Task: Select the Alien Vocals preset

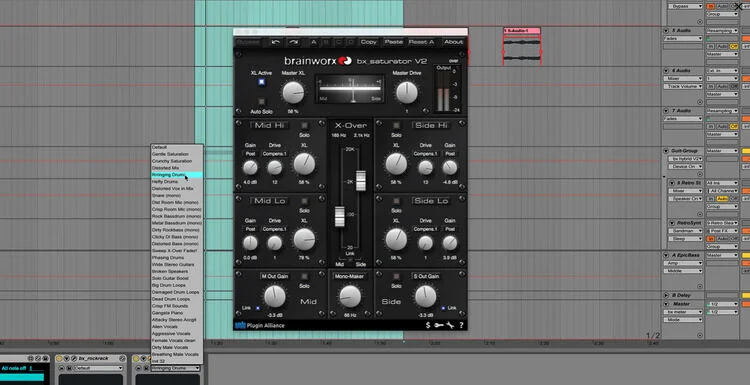Action: pos(177,326)
